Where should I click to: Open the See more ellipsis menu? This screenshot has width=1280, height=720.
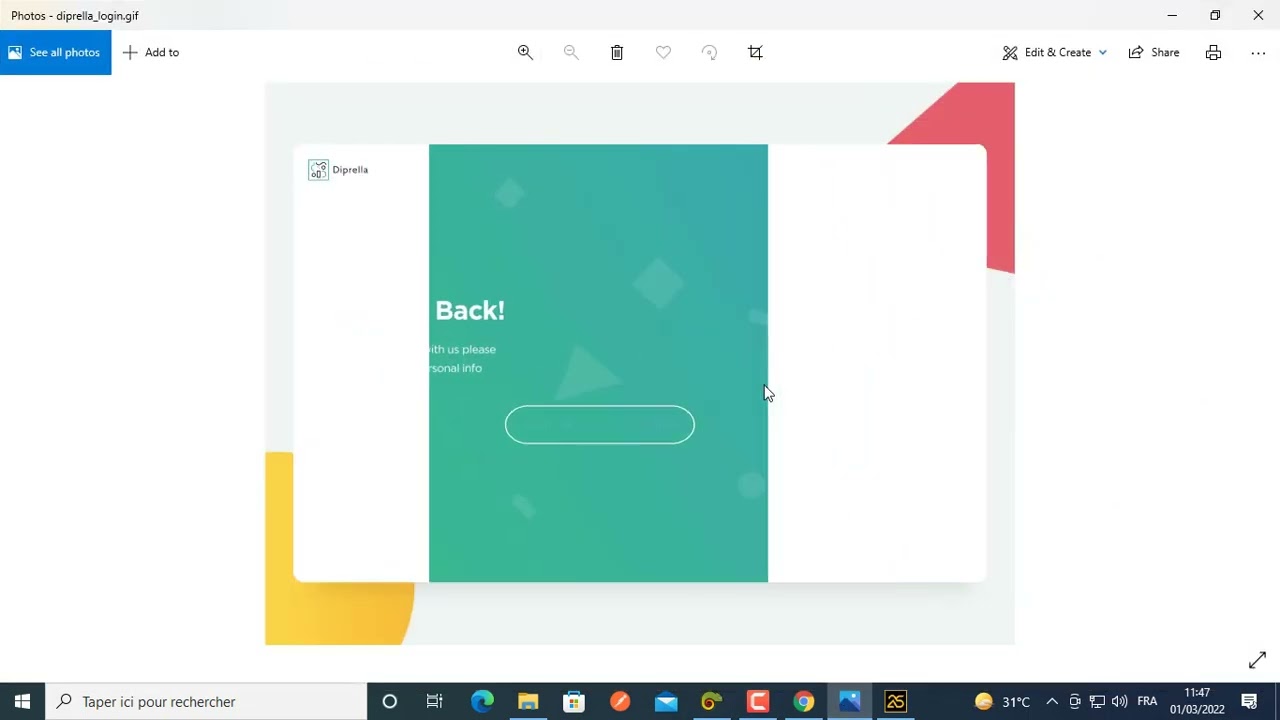(1258, 52)
